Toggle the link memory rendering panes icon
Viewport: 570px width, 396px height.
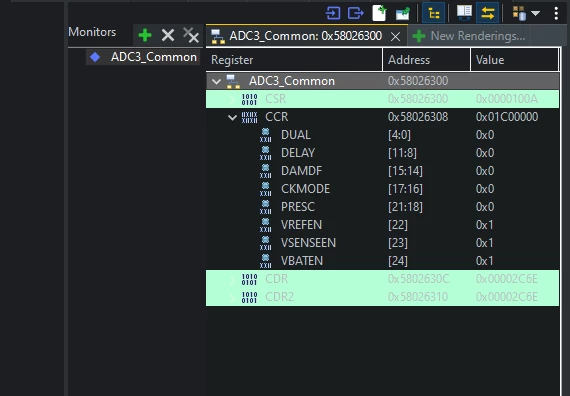click(x=487, y=13)
